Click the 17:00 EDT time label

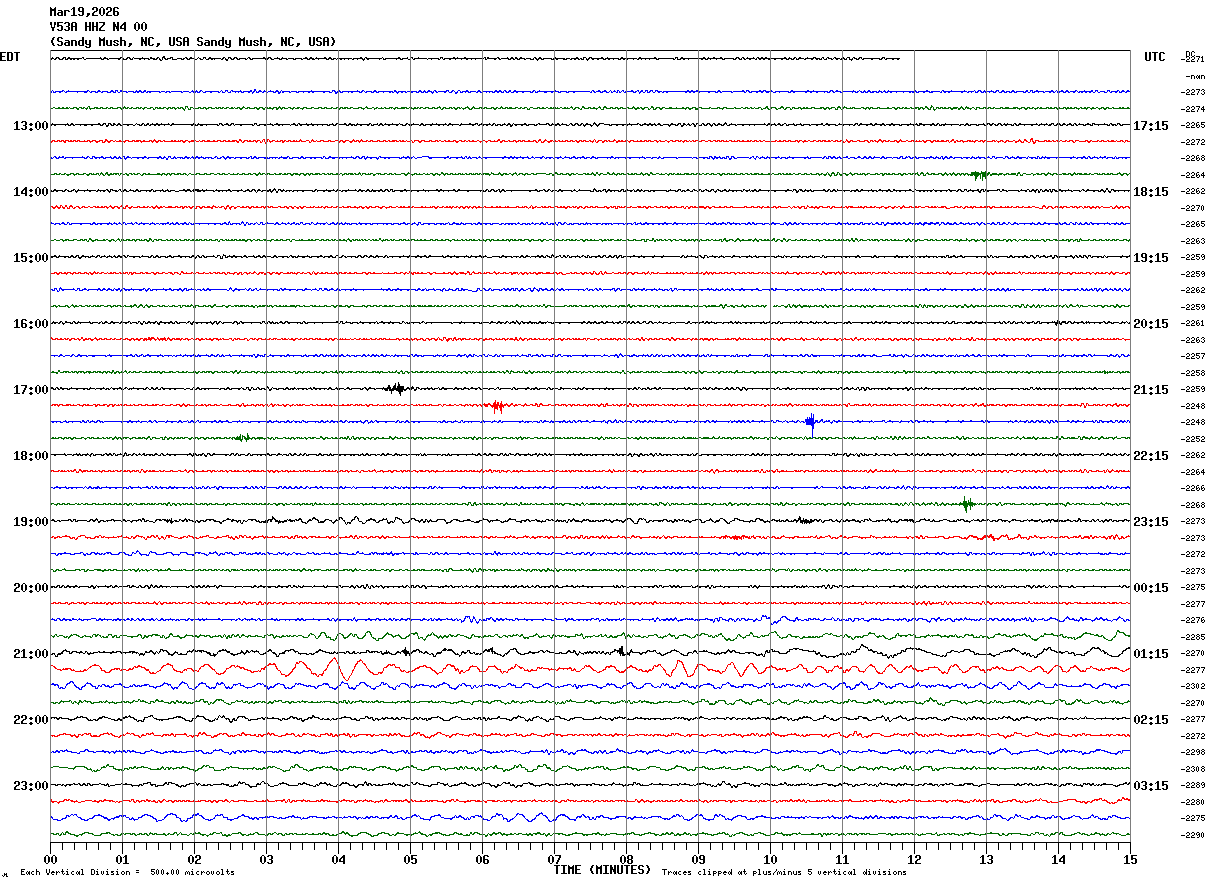click(30, 390)
